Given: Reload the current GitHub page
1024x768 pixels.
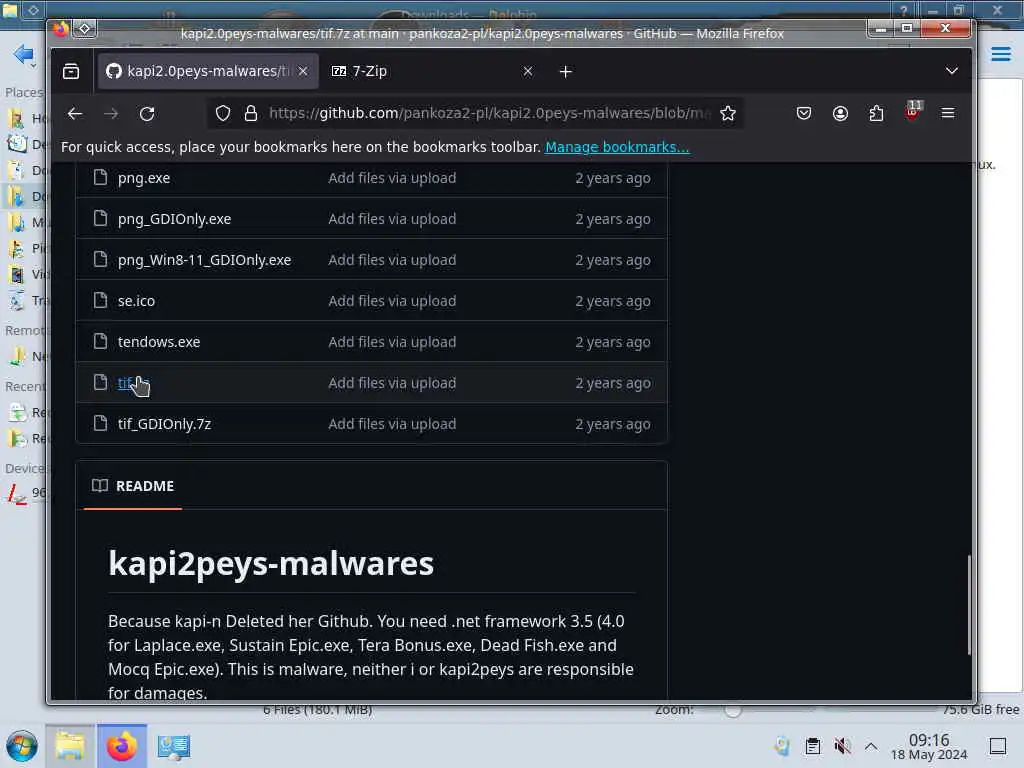Looking at the screenshot, I should pos(147,114).
